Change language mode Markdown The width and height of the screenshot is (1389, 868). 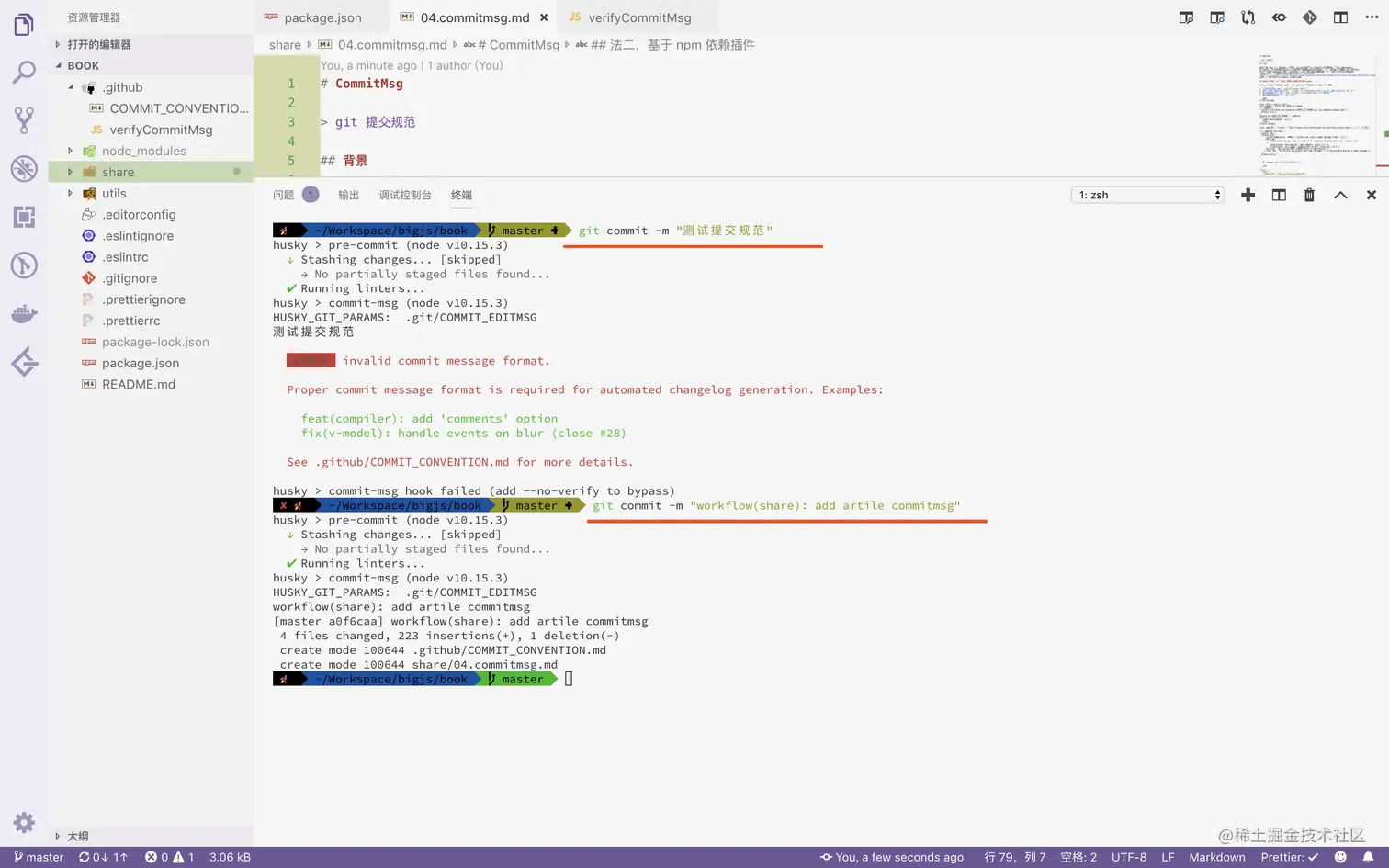pyautogui.click(x=1217, y=857)
